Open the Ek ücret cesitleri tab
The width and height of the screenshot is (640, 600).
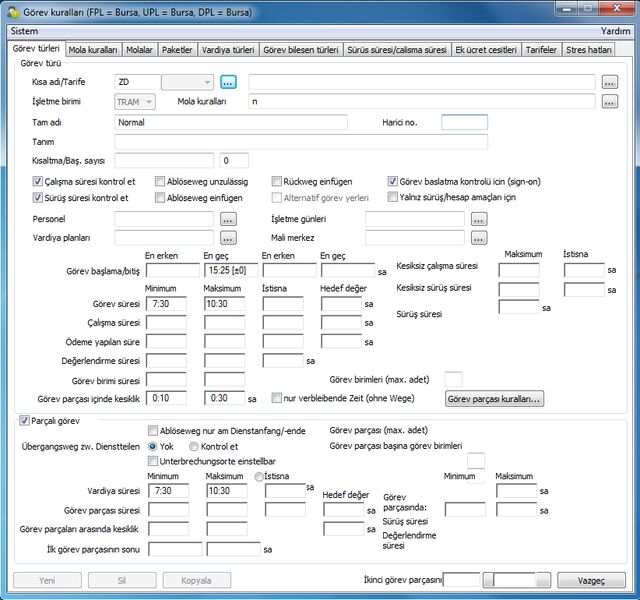pos(486,50)
